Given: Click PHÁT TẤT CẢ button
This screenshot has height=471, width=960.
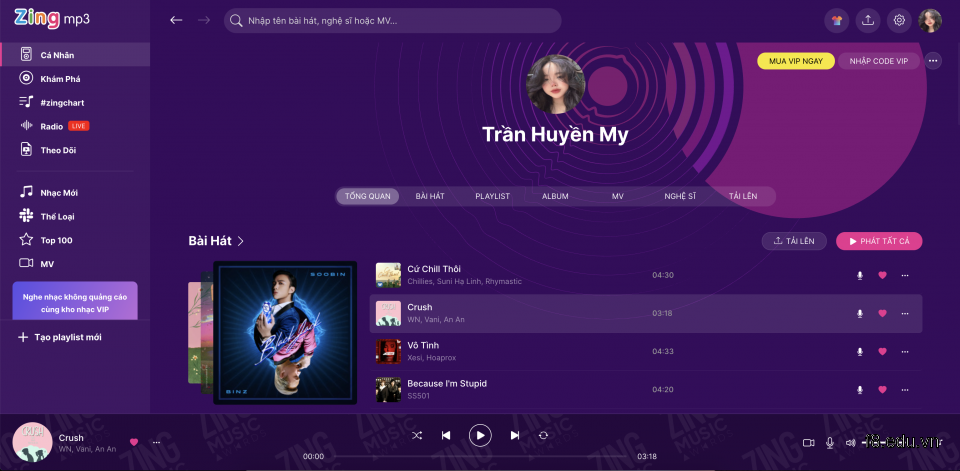Looking at the screenshot, I should point(879,241).
